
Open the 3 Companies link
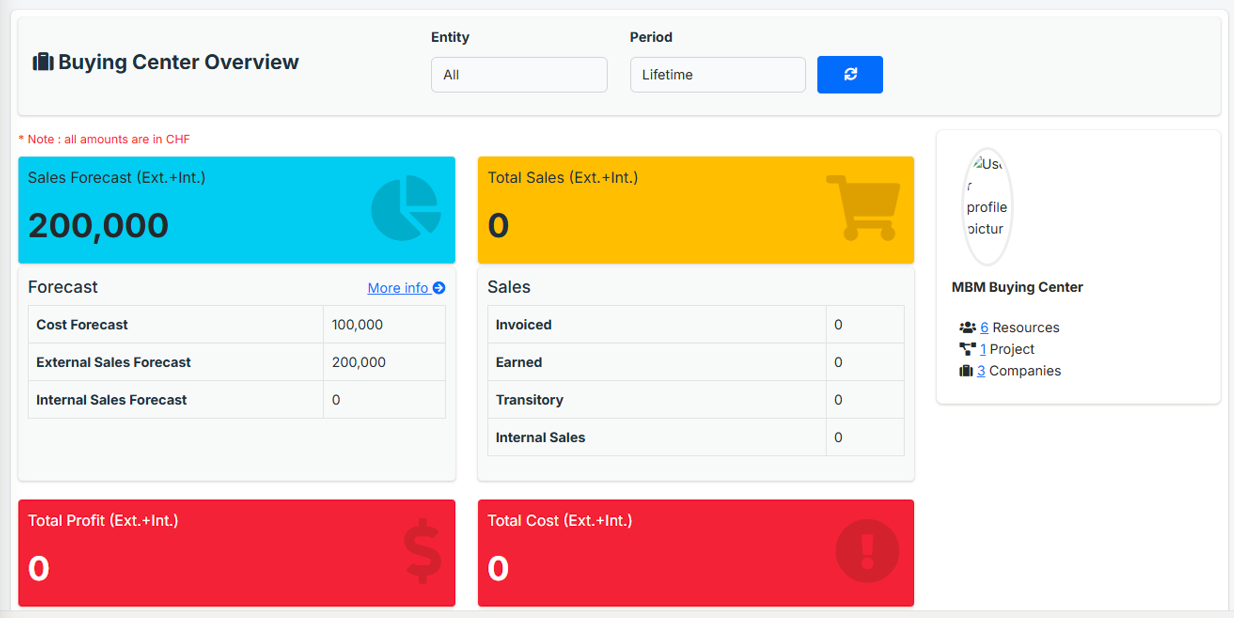(981, 371)
